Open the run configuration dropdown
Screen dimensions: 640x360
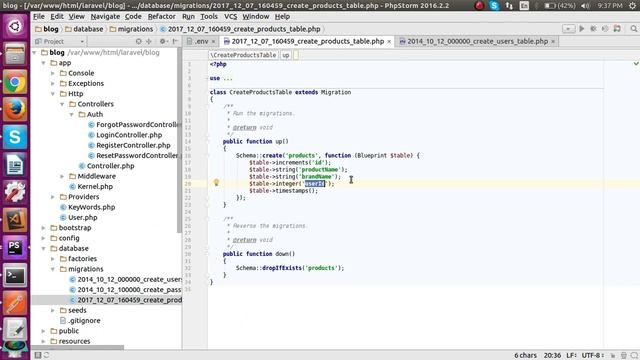(568, 29)
